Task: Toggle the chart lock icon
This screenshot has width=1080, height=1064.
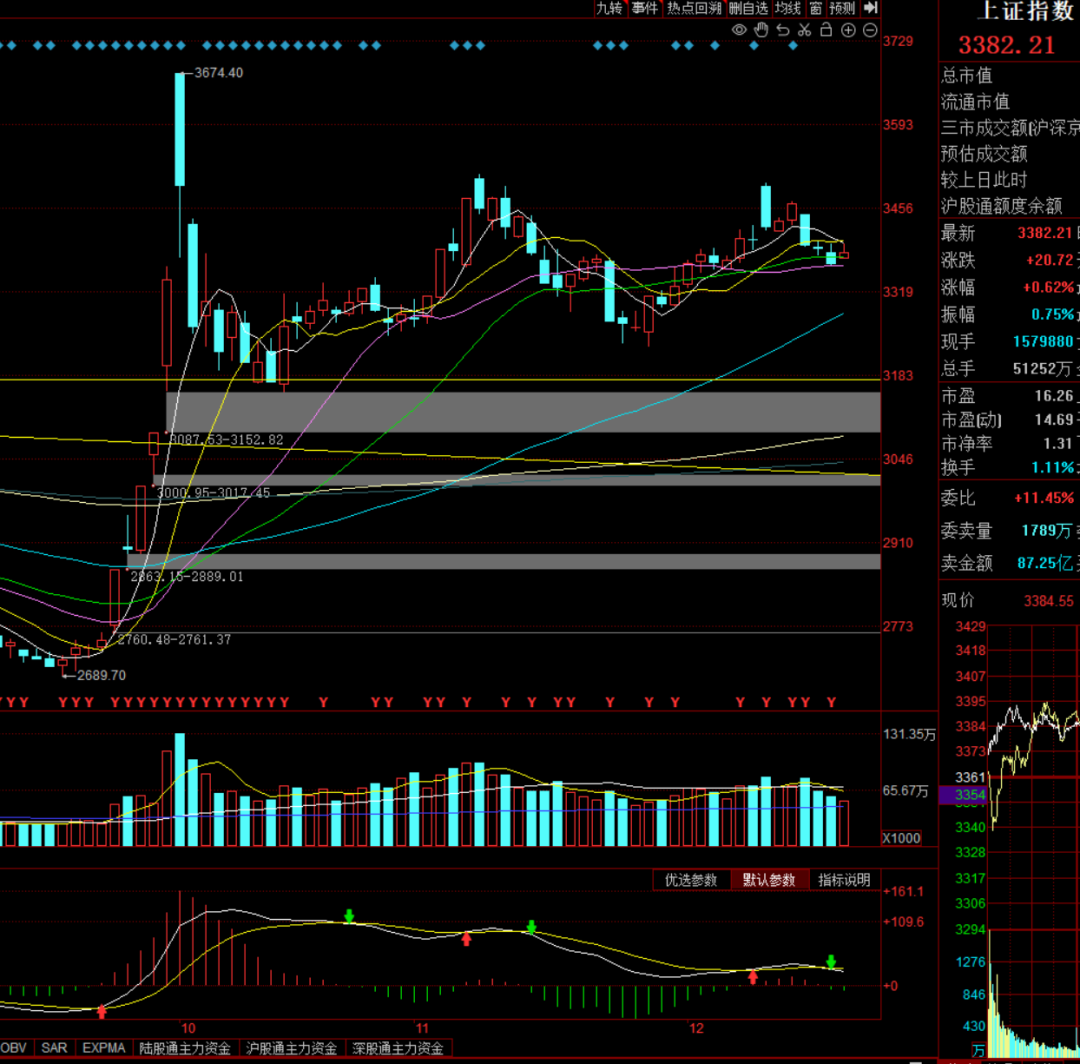Action: tap(826, 30)
